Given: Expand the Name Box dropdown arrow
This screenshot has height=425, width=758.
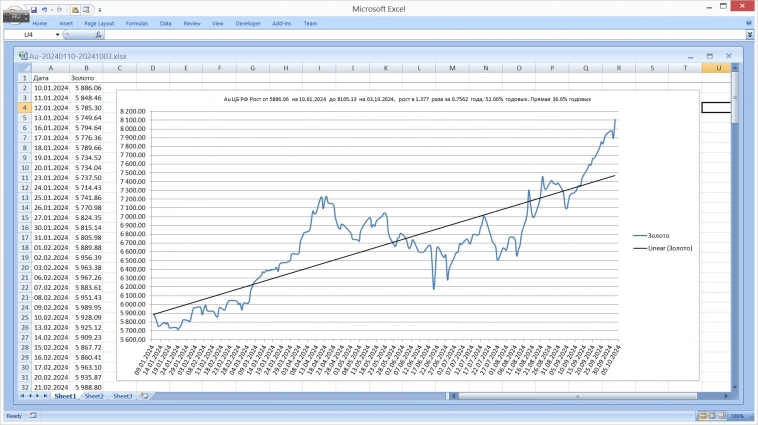Looking at the screenshot, I should [57, 35].
